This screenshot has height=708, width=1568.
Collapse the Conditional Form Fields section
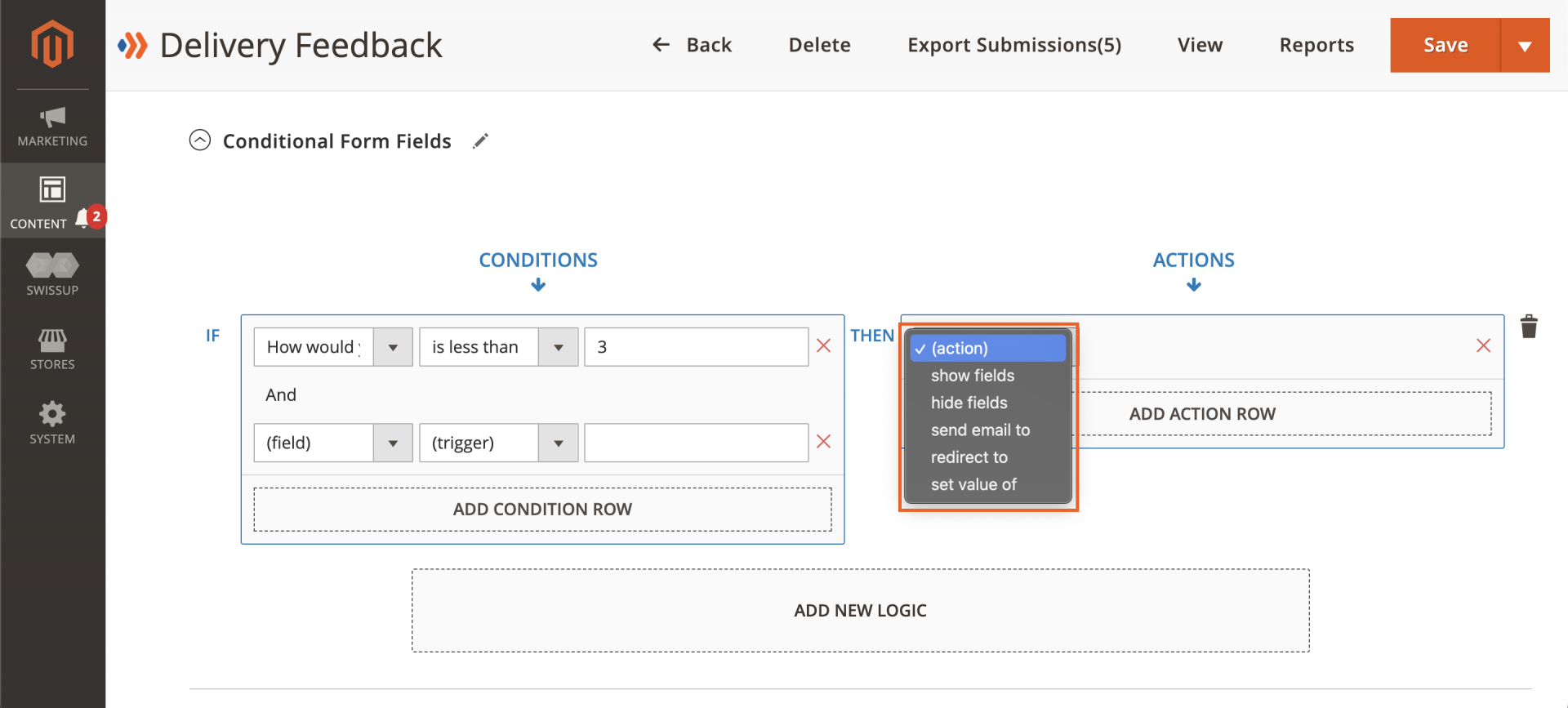click(200, 140)
